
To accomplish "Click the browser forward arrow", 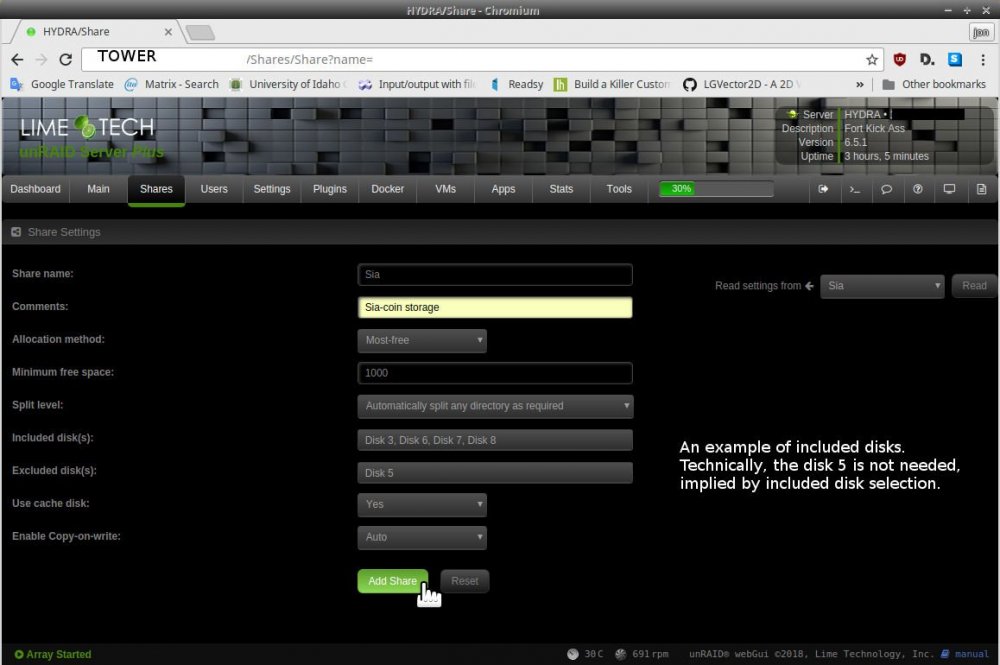I will pos(41,59).
